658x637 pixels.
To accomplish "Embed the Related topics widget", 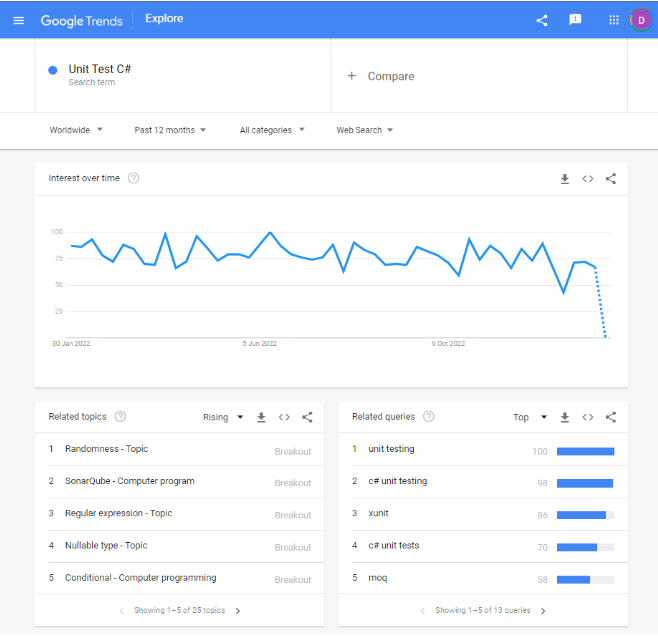I will pyautogui.click(x=284, y=417).
